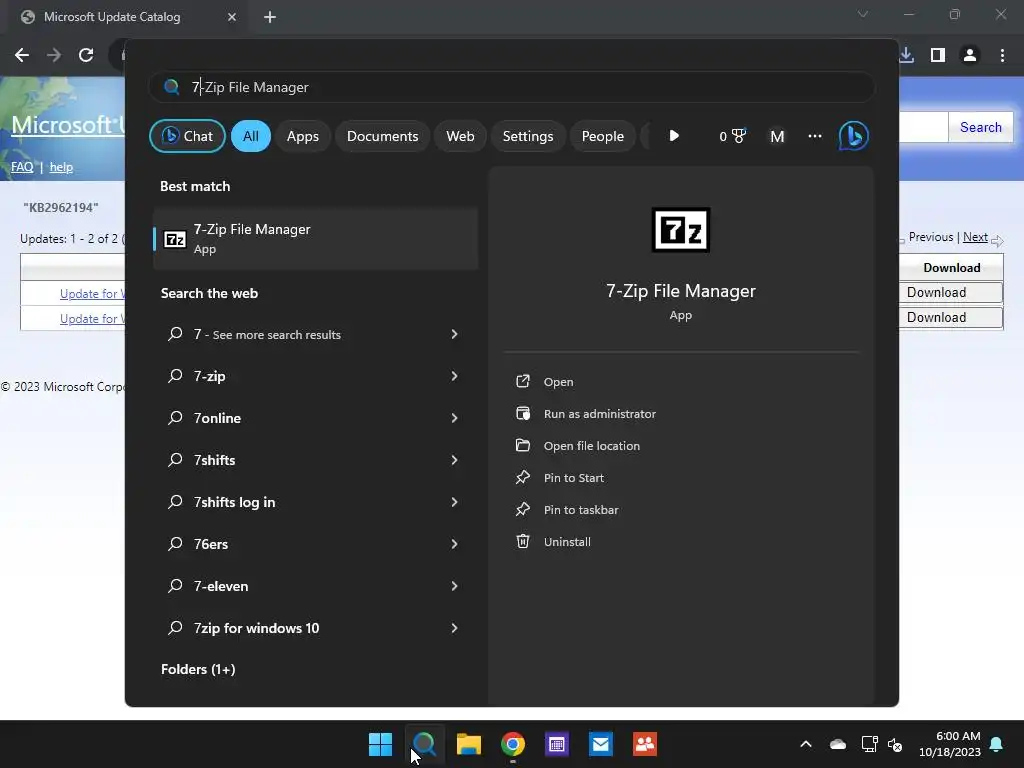
Task: Switch to the Web filter
Action: (460, 136)
